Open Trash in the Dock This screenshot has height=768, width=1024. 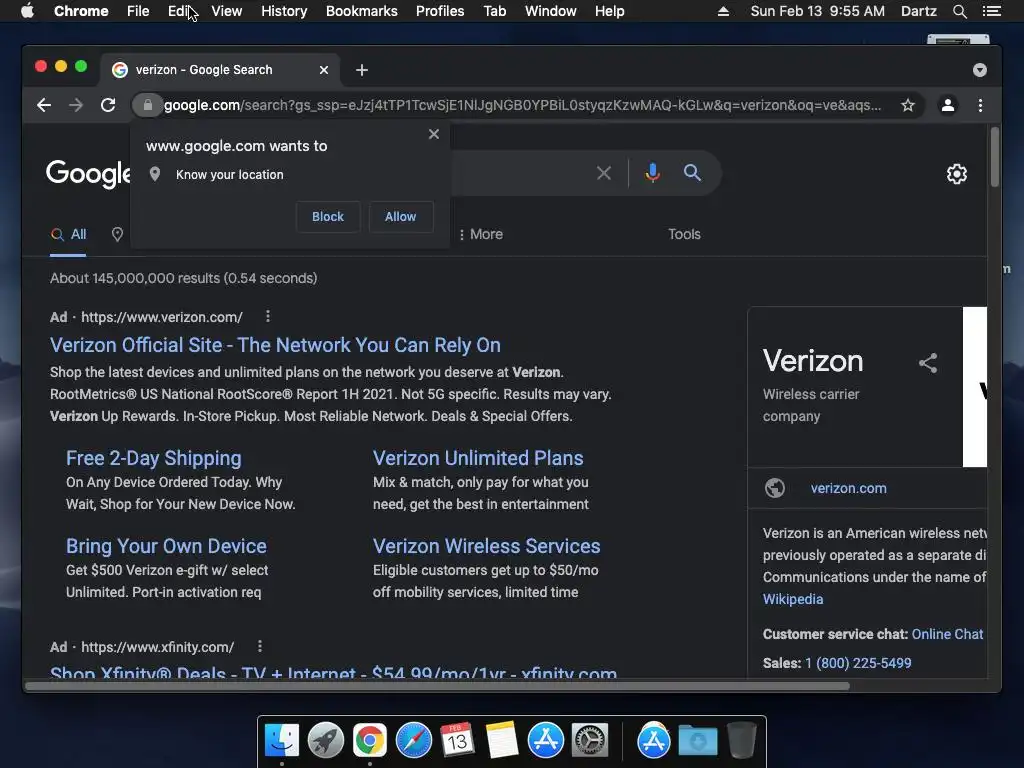tap(741, 741)
